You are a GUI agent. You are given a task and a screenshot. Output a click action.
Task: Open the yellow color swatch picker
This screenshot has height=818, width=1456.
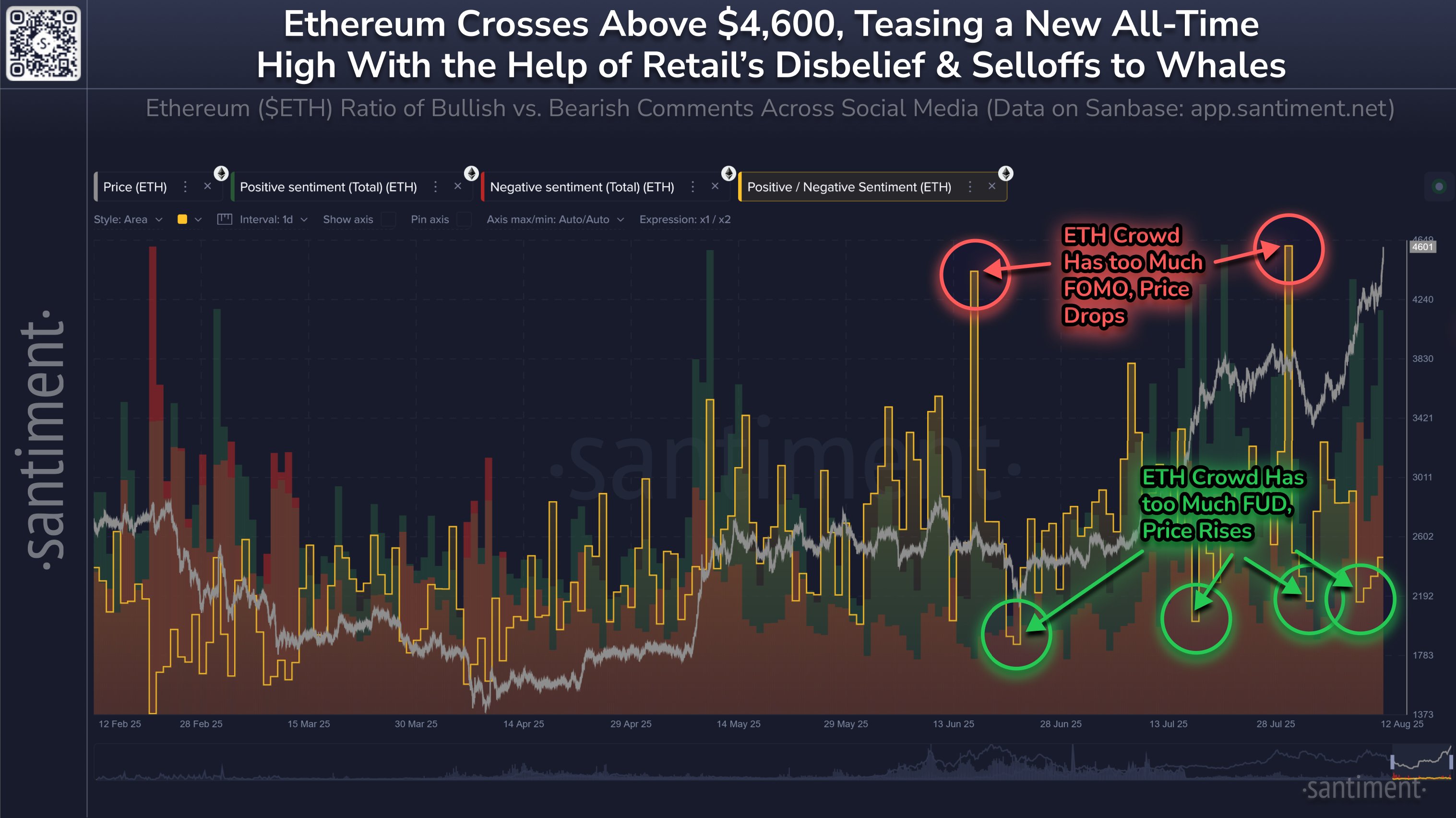pyautogui.click(x=182, y=219)
